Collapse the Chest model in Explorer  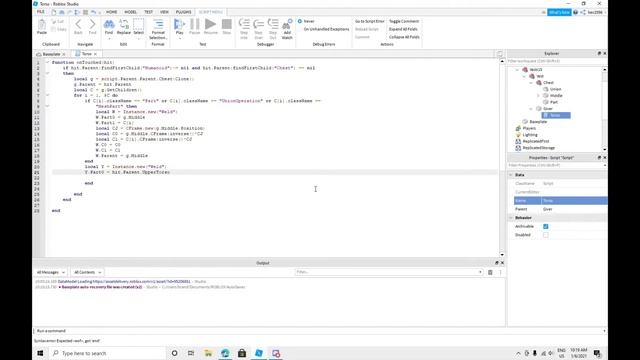click(531, 83)
